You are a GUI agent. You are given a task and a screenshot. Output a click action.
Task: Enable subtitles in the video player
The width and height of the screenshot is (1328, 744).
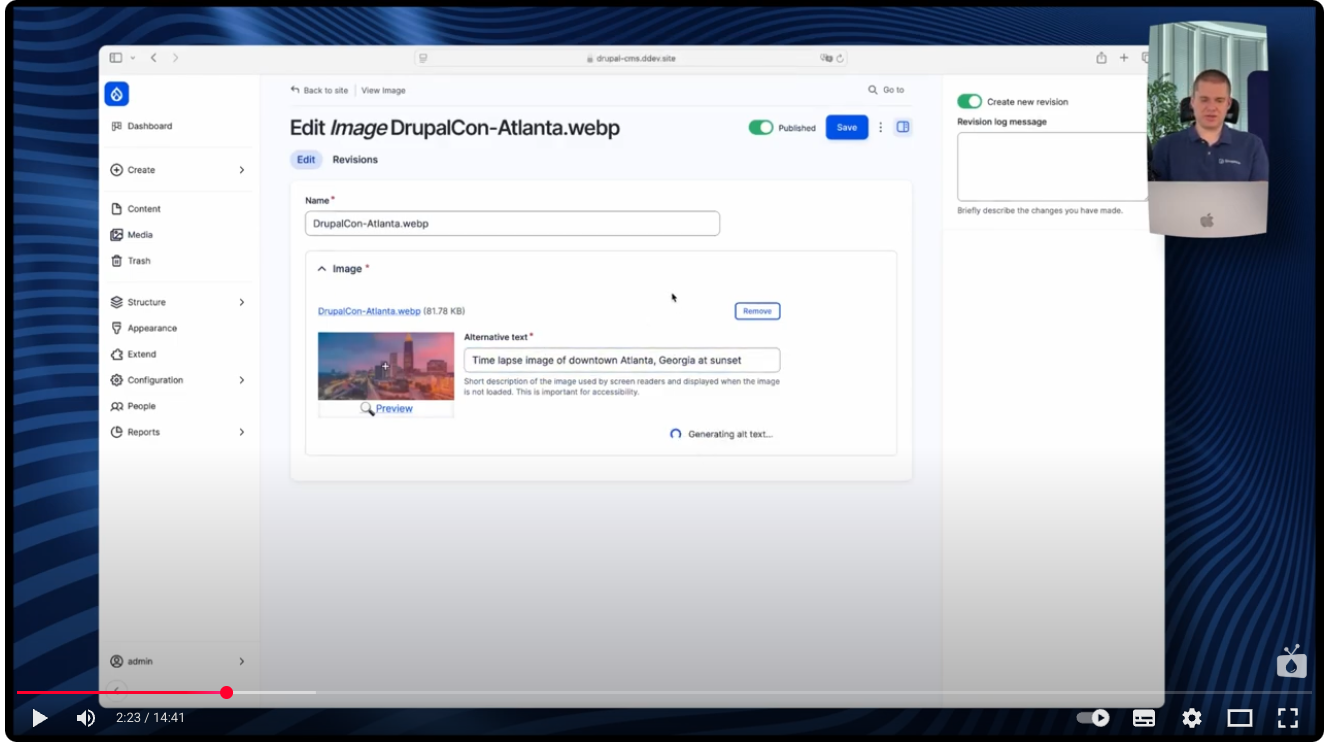click(x=1143, y=717)
